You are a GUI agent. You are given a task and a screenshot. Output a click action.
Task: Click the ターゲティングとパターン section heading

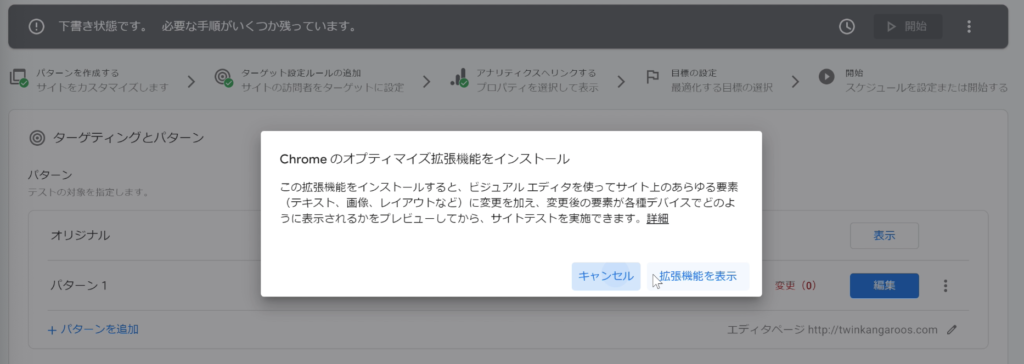(x=129, y=138)
